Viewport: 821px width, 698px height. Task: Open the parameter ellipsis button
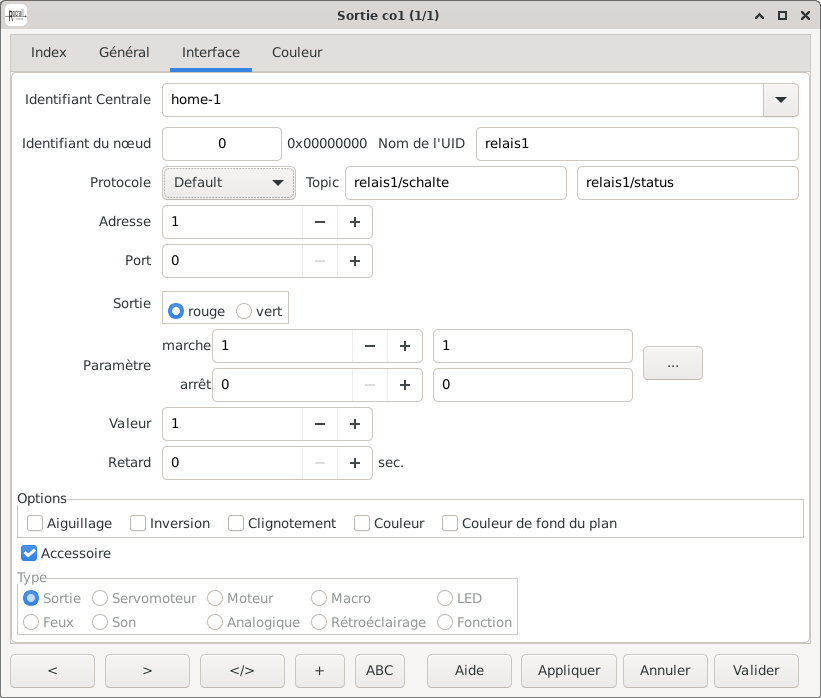point(672,365)
